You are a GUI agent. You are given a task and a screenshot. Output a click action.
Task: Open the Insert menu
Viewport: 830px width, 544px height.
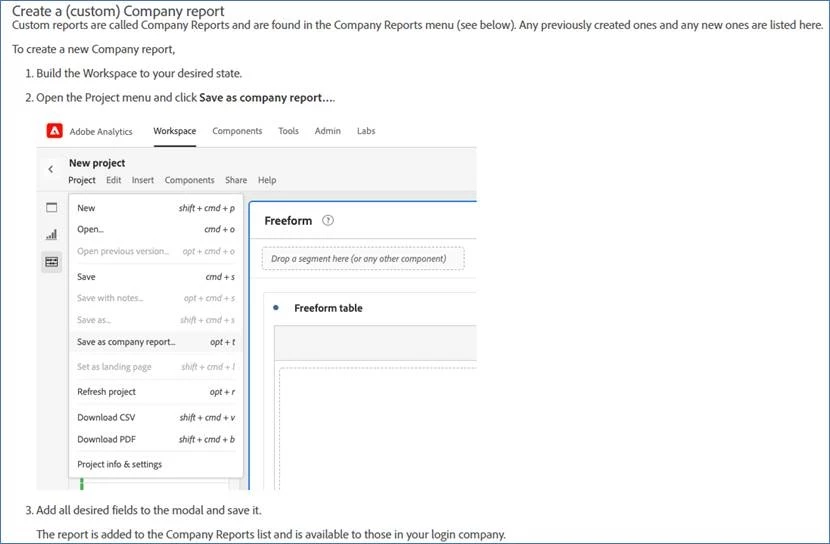(x=143, y=180)
